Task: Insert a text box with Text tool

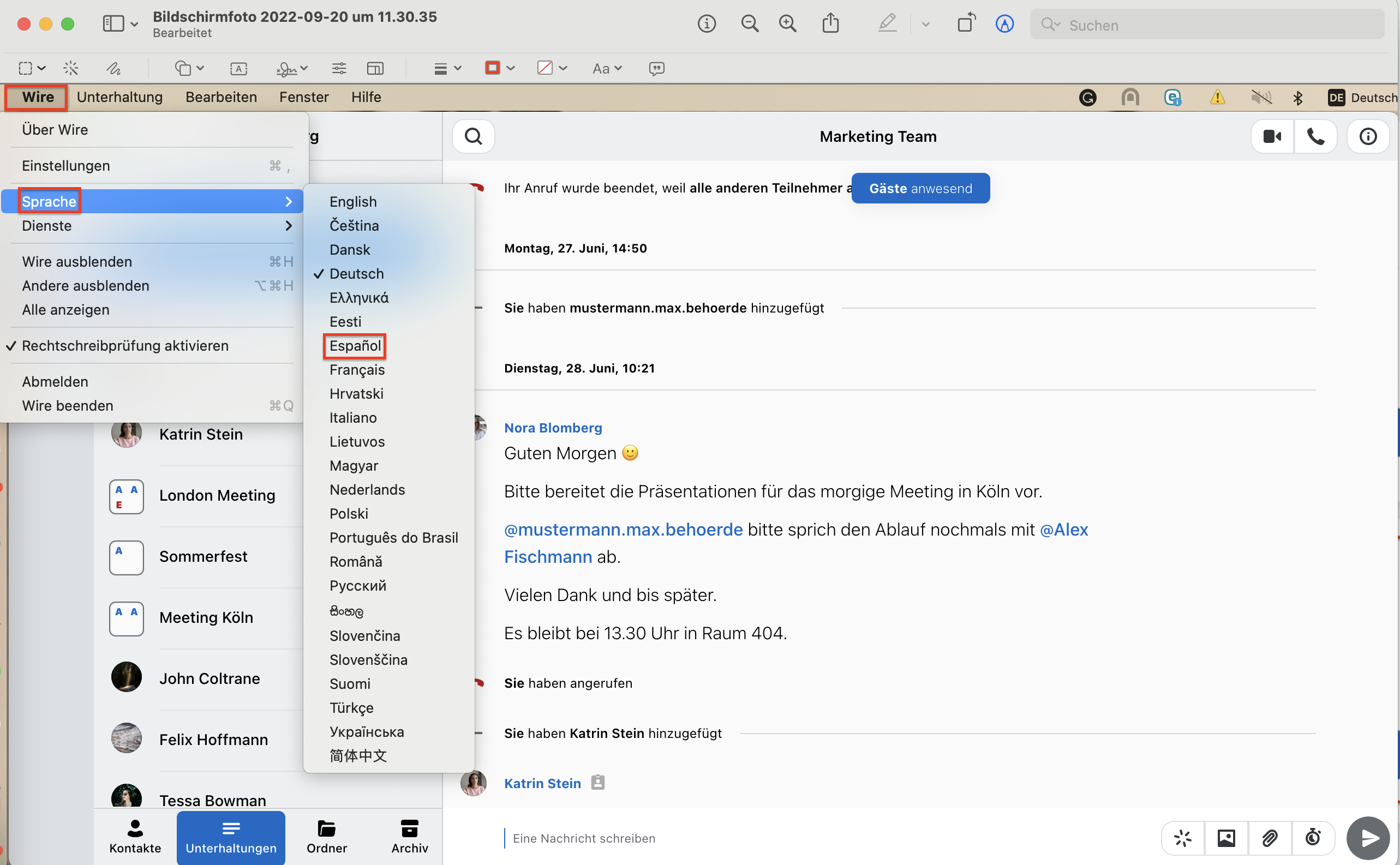Action: pos(238,69)
